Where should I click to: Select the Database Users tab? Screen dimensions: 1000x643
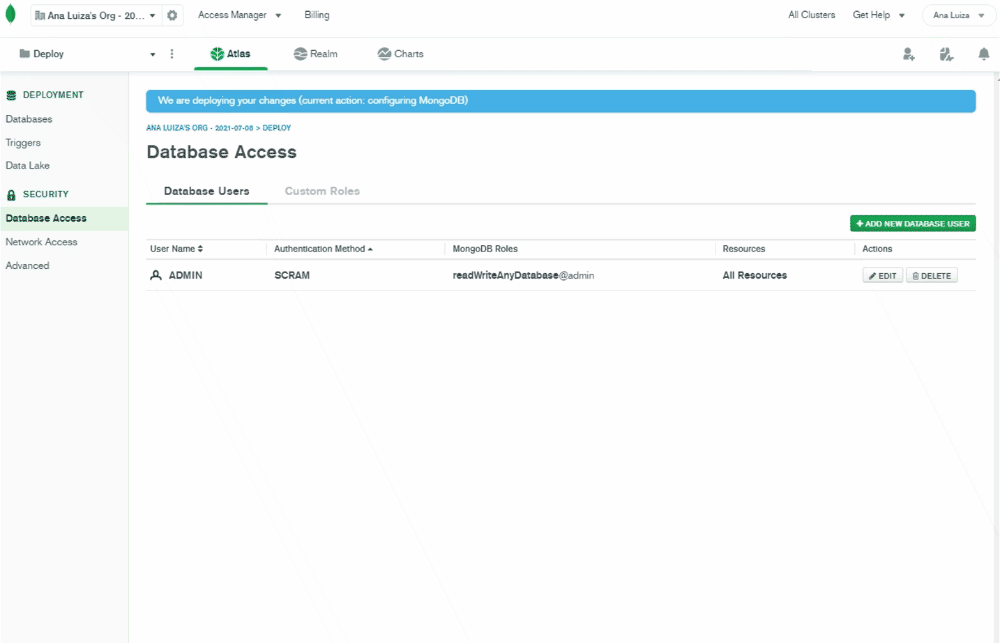[x=207, y=191]
